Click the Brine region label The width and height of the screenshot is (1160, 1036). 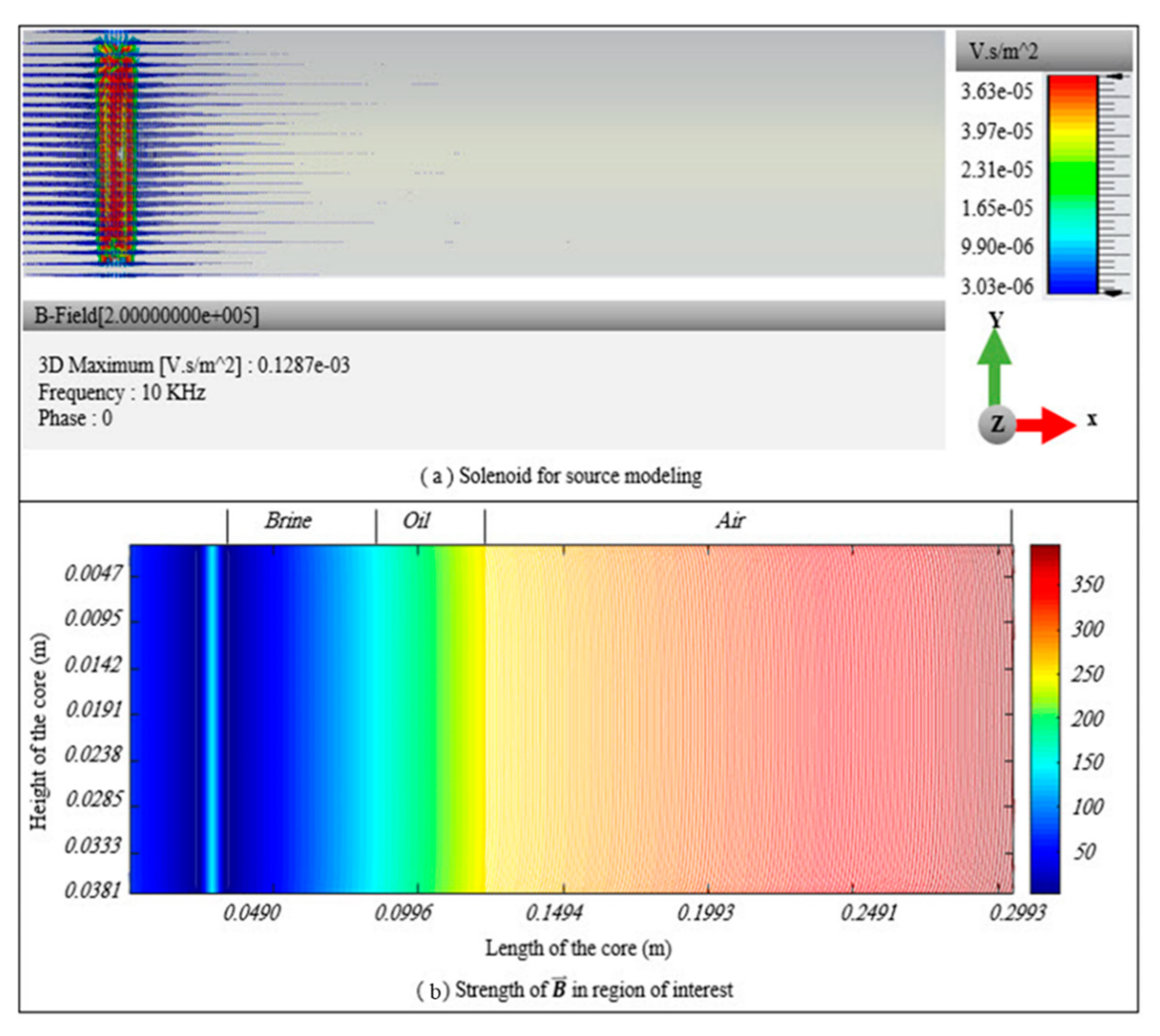click(x=289, y=521)
